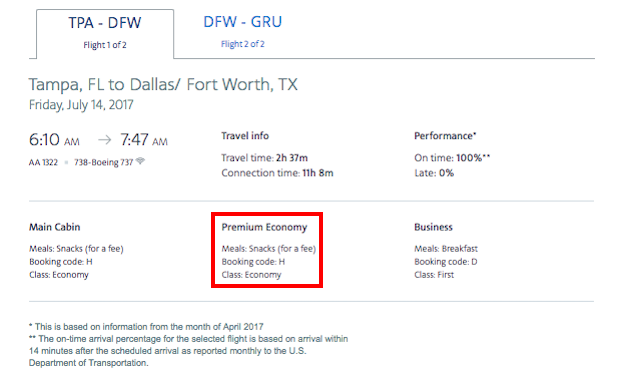Click the 6:10 AM departure time
This screenshot has height=376, width=620.
(54, 140)
